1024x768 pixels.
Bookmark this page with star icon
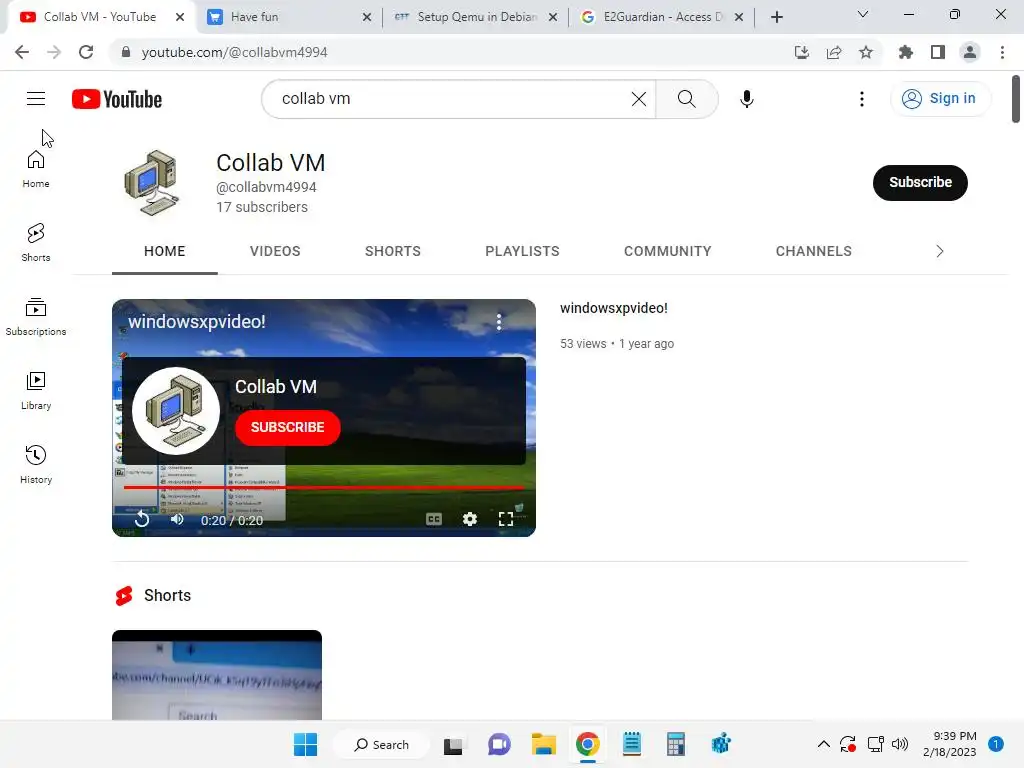tap(866, 52)
